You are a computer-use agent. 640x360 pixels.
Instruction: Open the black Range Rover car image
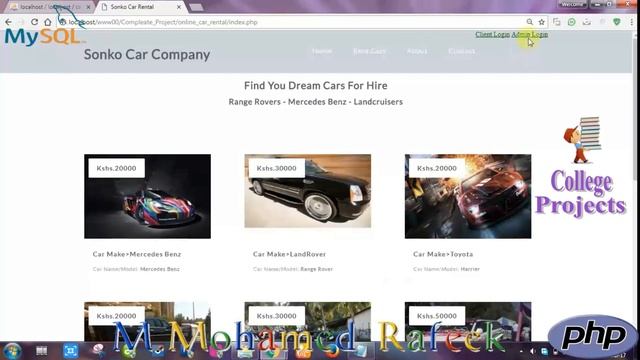[308, 191]
